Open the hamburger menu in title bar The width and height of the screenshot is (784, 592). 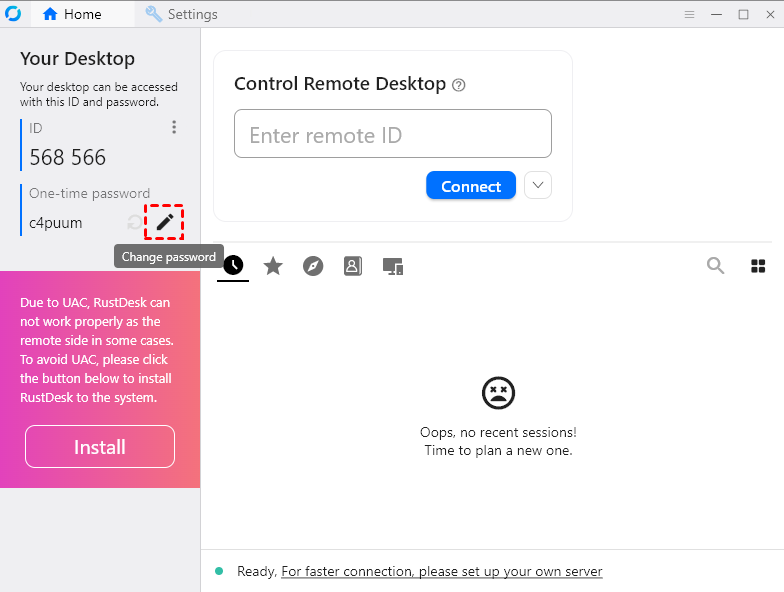click(x=689, y=14)
